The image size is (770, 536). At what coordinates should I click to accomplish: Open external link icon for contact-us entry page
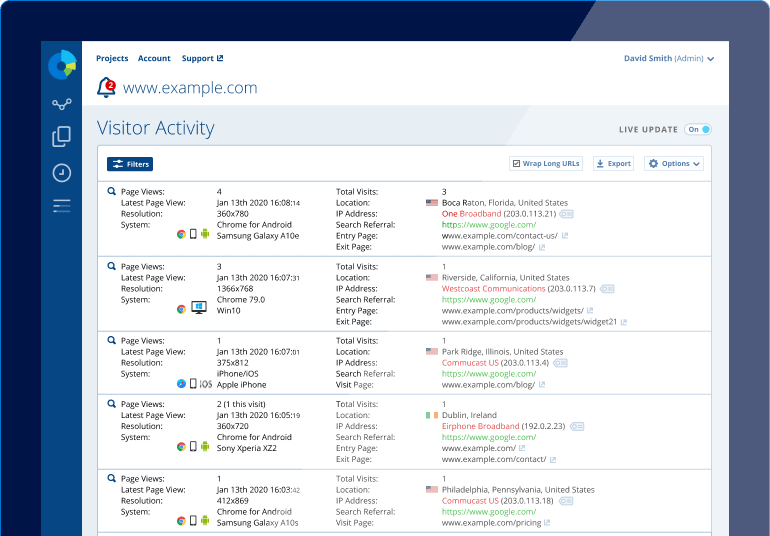coord(565,236)
